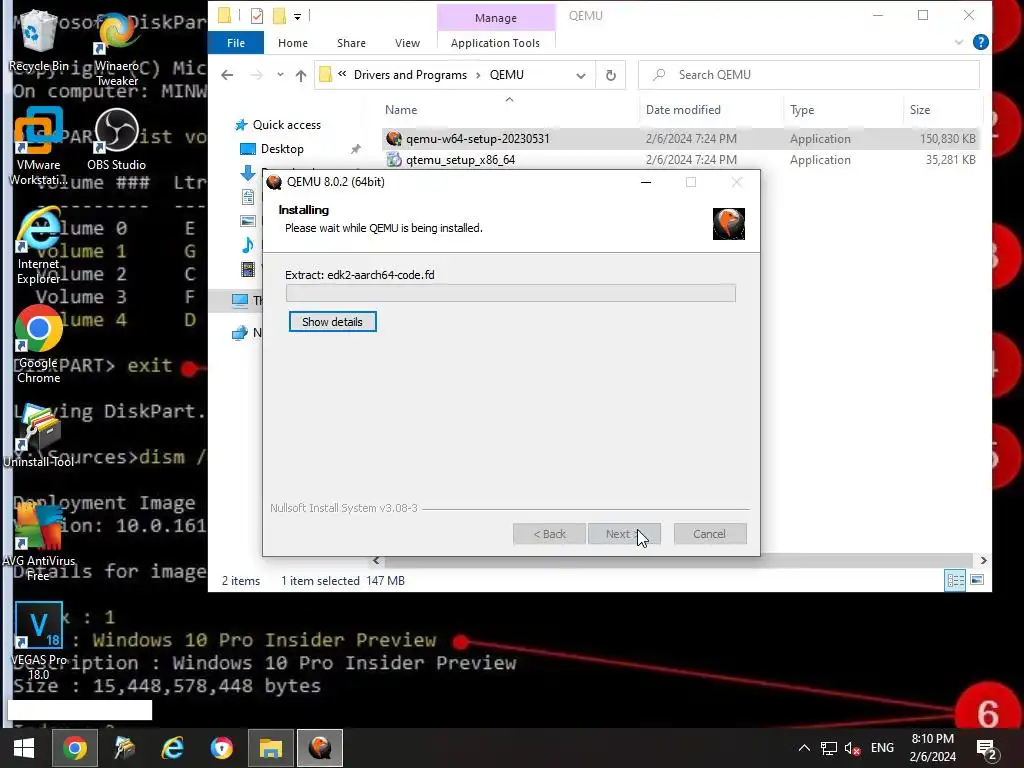Open File Explorer help icon

click(980, 42)
